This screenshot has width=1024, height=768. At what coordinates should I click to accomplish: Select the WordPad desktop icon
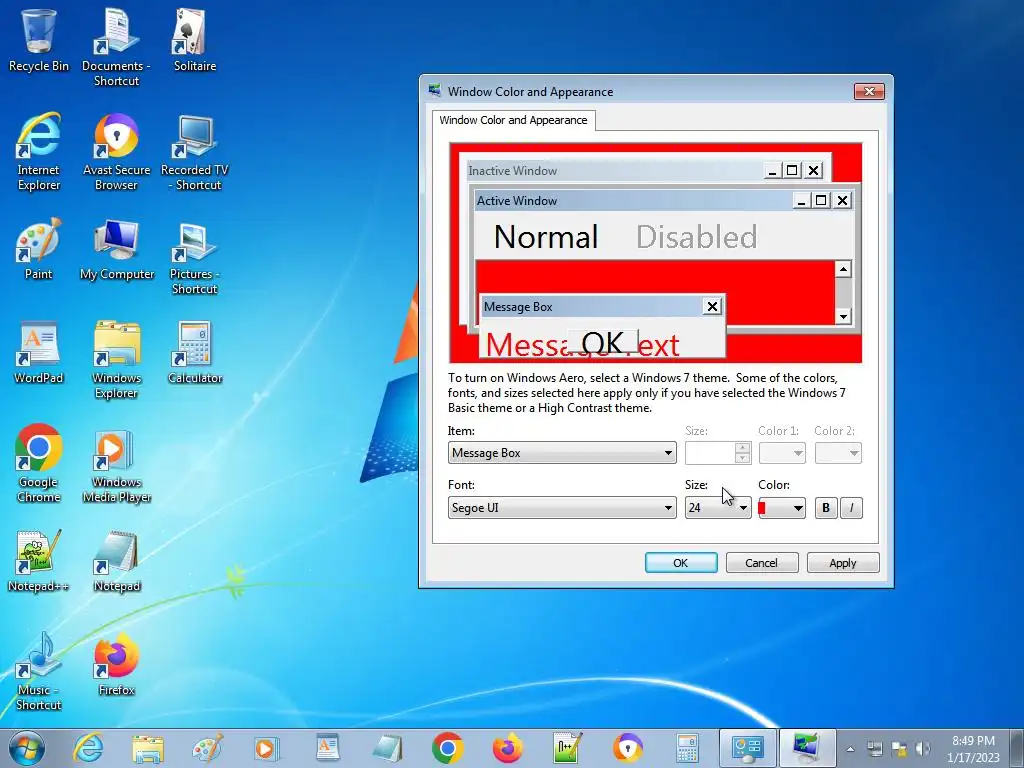click(39, 353)
